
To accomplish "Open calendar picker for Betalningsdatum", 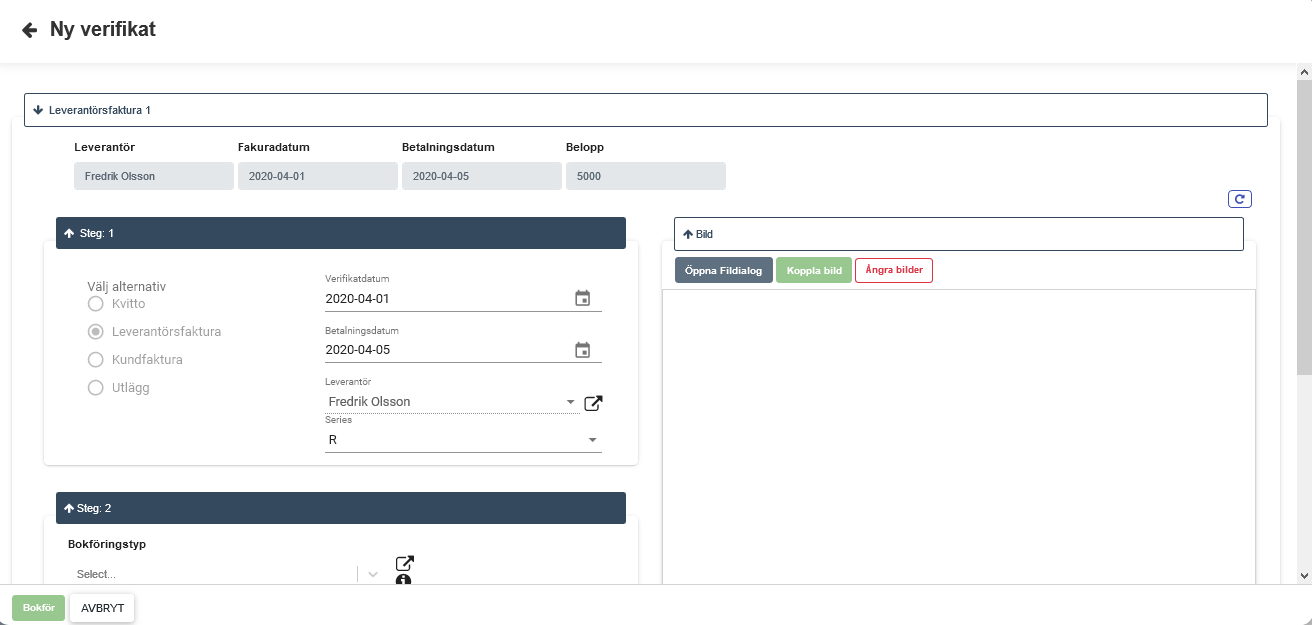I will 583,350.
